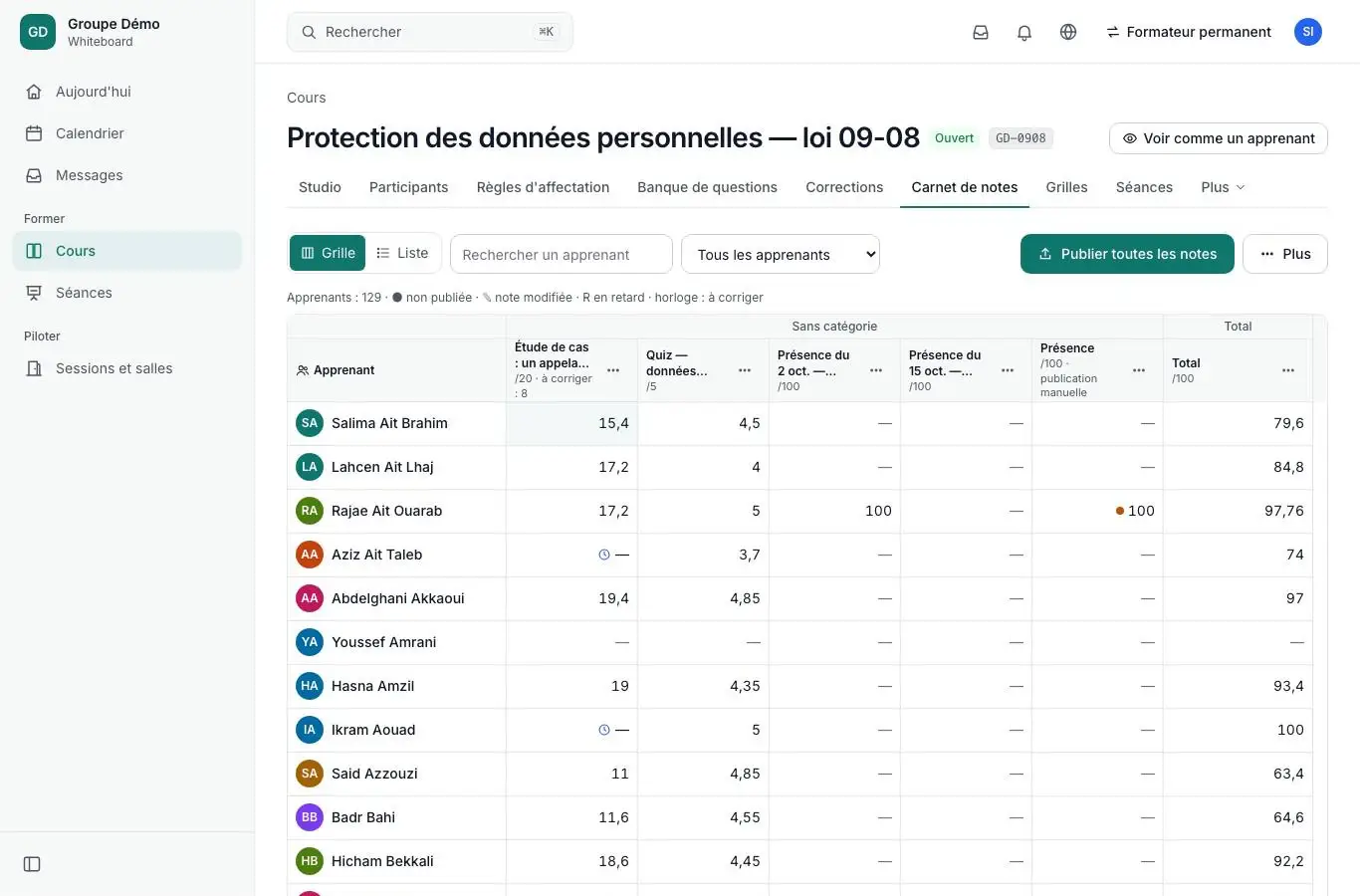
Task: Open Sessions et salles in sidebar
Action: pos(126,368)
